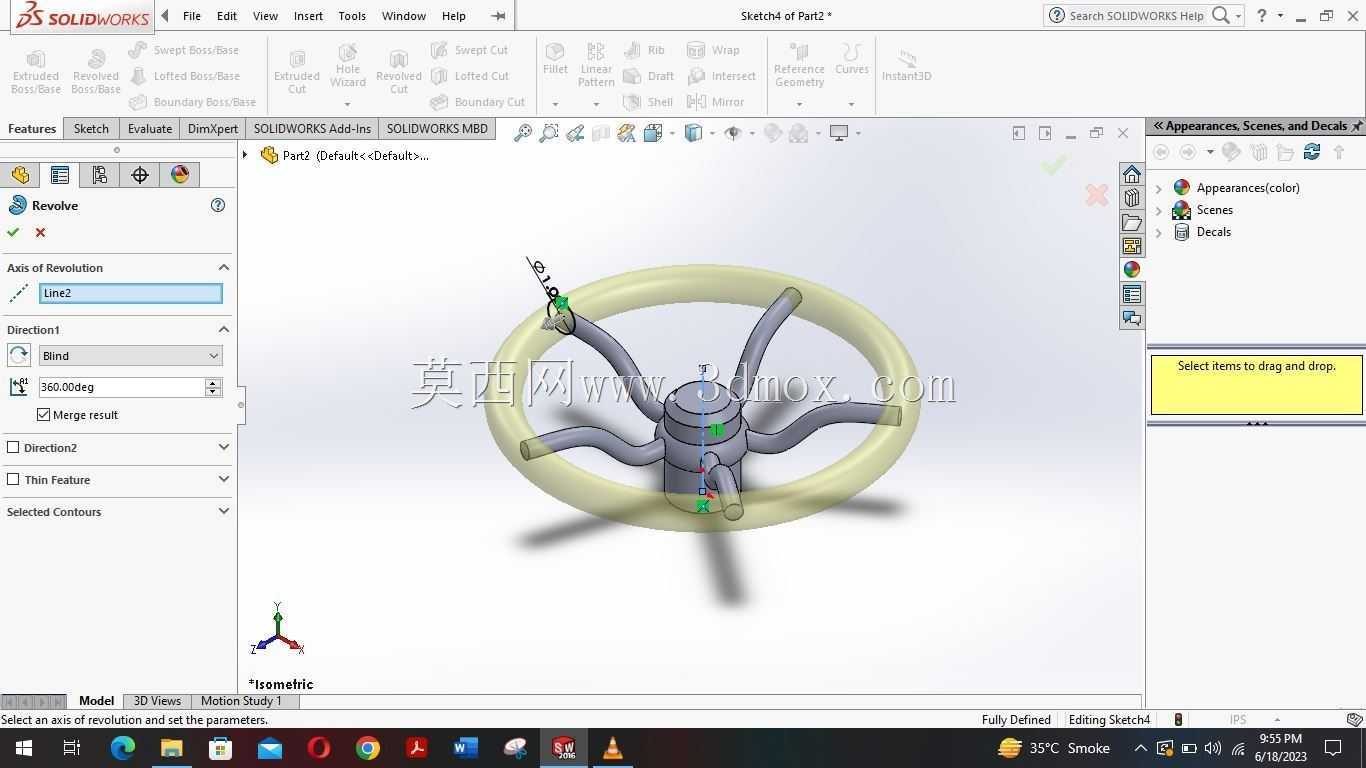1366x768 pixels.
Task: Click Instant3D button
Action: click(906, 66)
